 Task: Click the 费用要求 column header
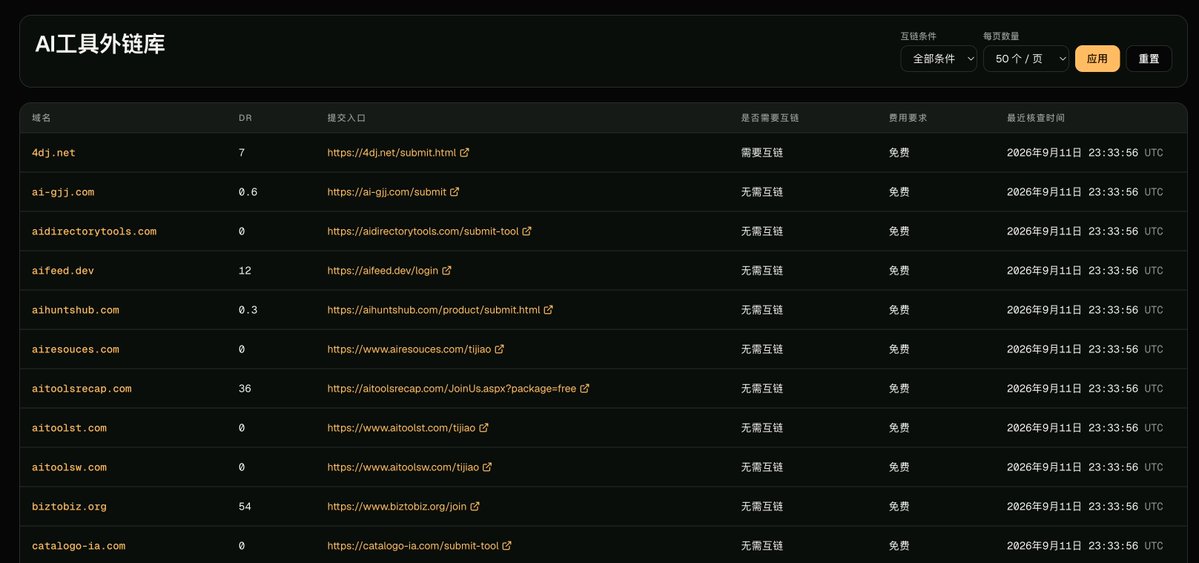[x=908, y=119]
